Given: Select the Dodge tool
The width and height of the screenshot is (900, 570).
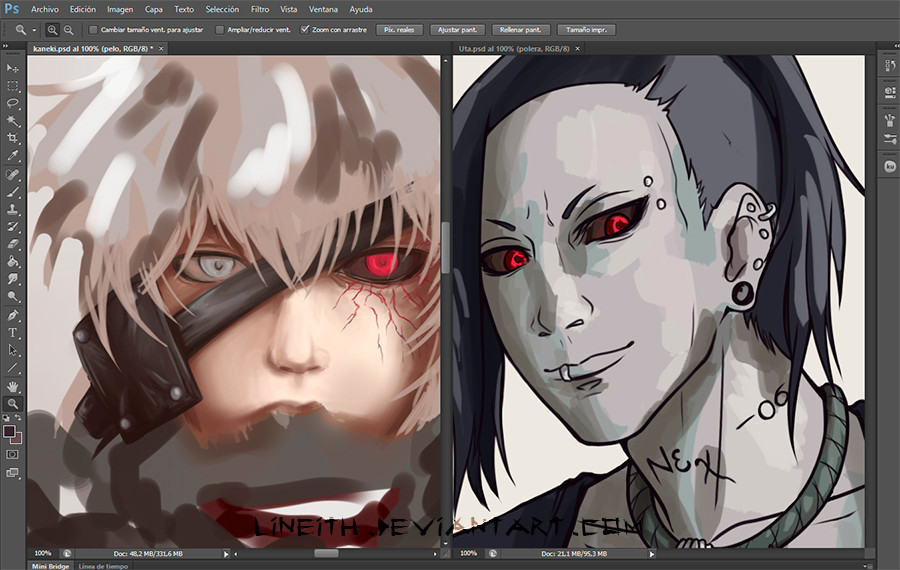Looking at the screenshot, I should tap(13, 296).
